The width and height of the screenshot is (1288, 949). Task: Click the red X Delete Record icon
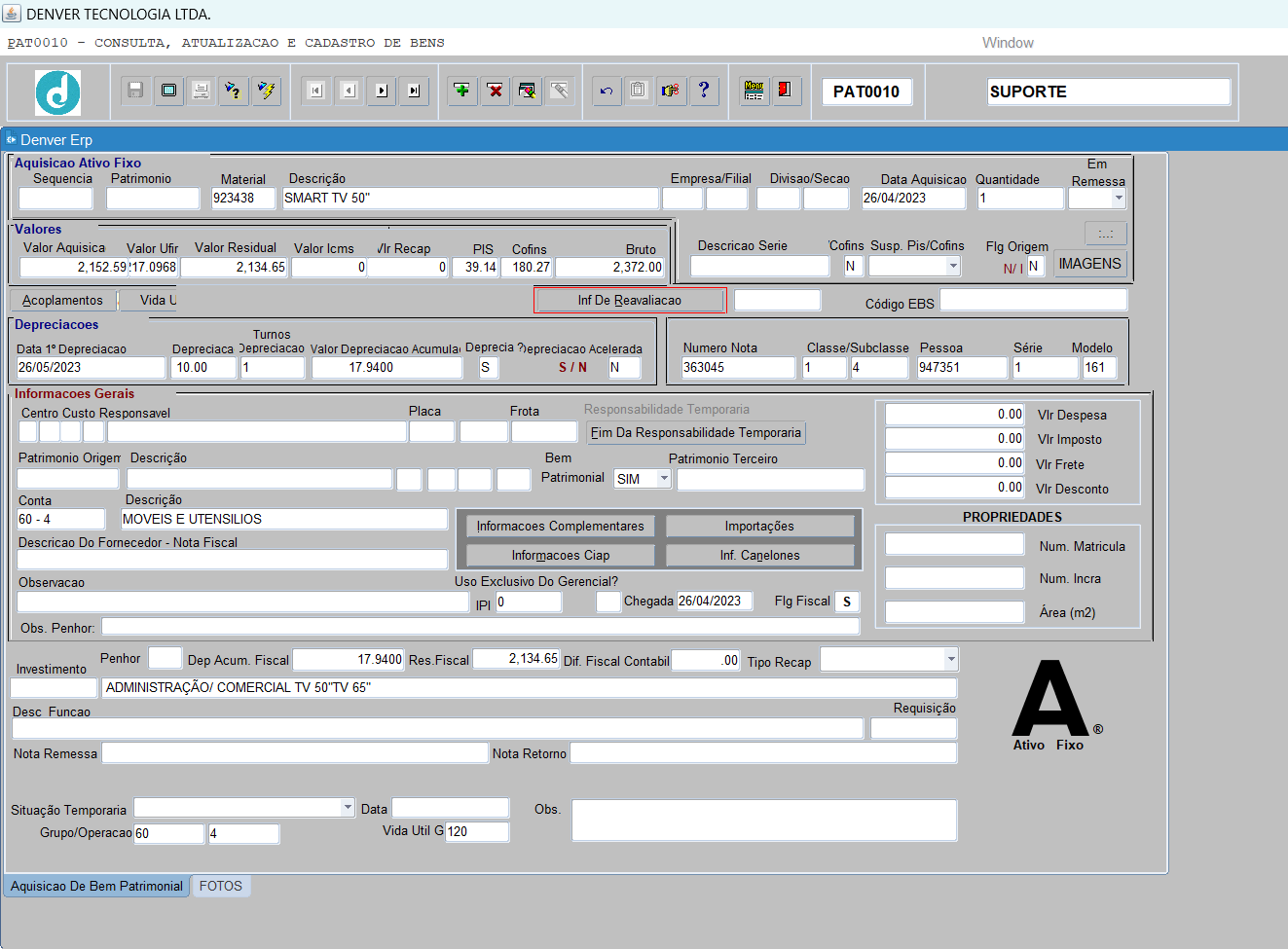pos(495,91)
